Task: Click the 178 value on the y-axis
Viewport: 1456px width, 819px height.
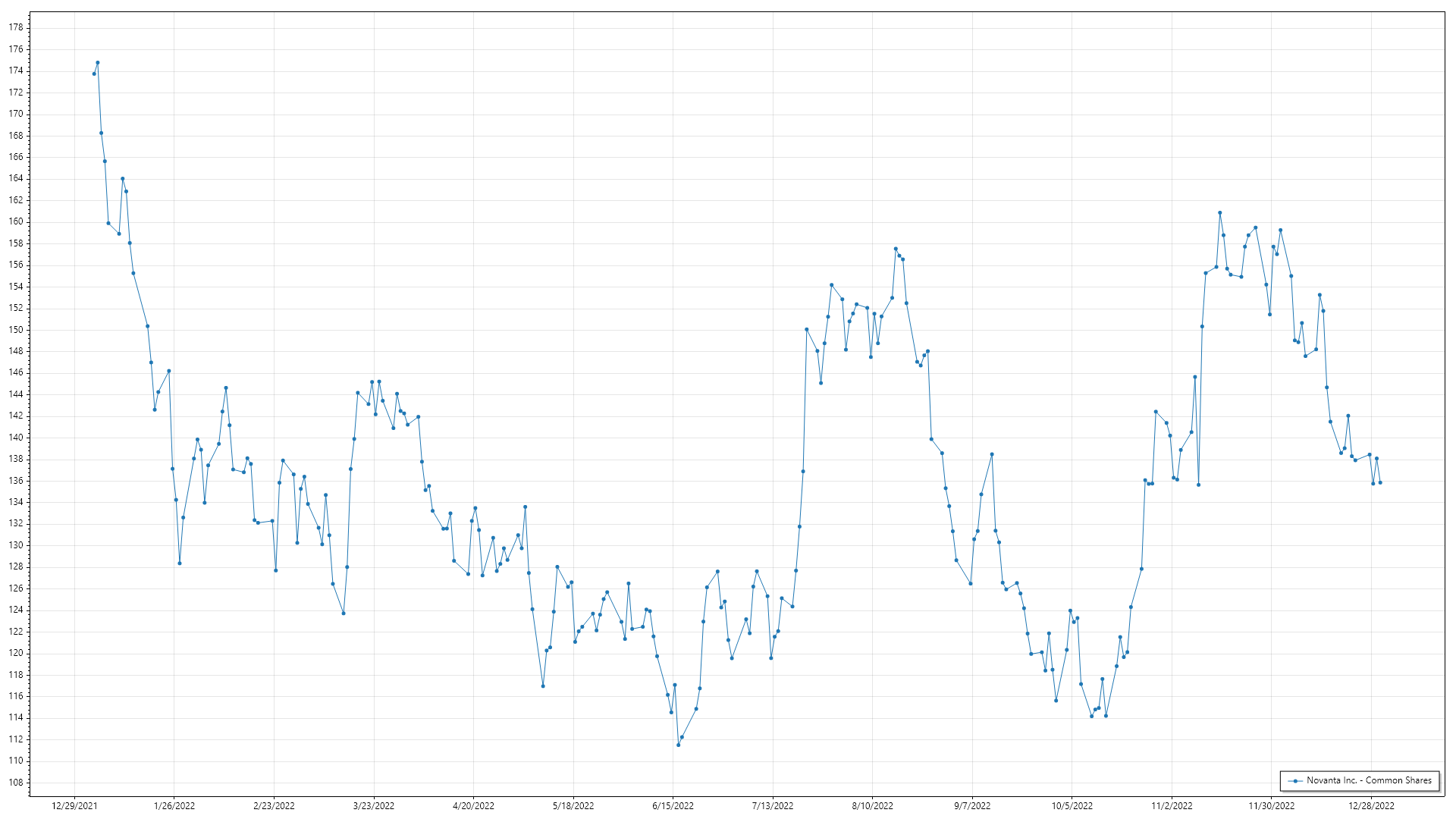Action: point(16,27)
